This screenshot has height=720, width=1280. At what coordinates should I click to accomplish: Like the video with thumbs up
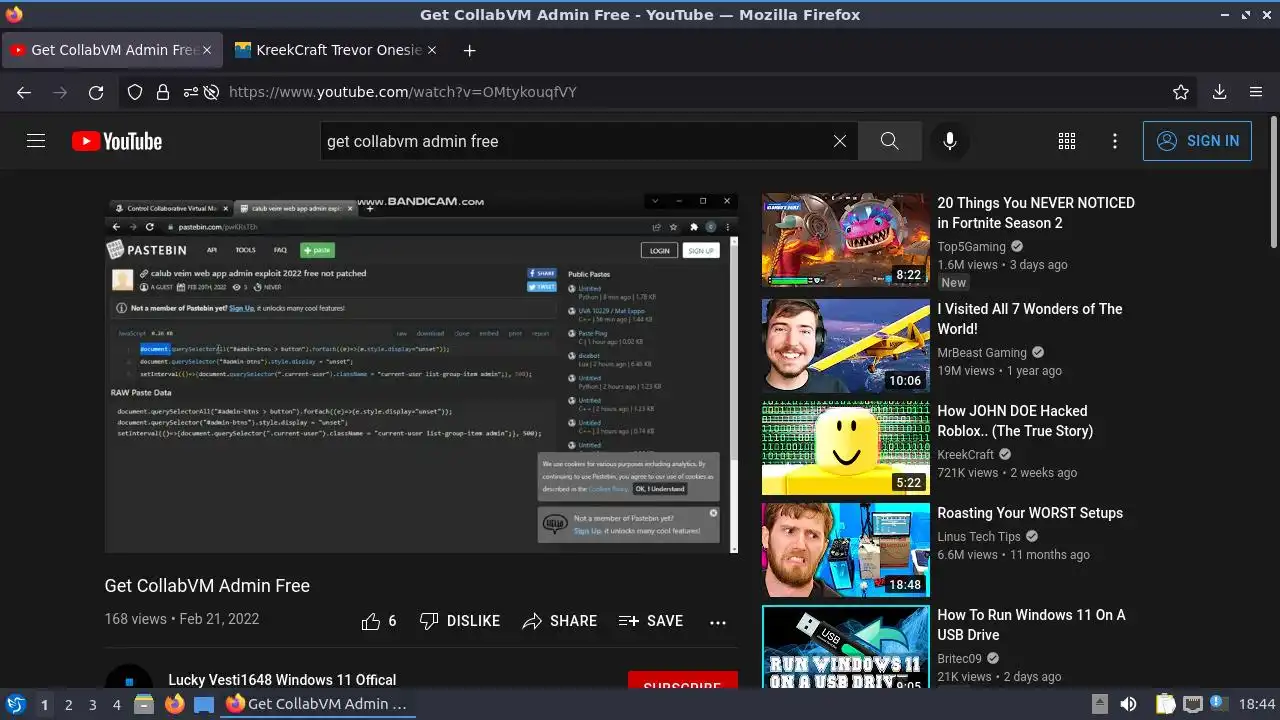pos(379,621)
